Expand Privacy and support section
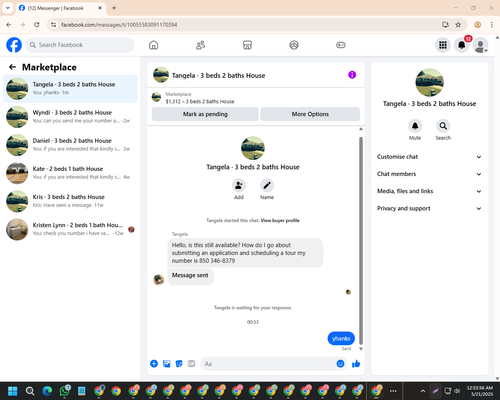 [429, 208]
